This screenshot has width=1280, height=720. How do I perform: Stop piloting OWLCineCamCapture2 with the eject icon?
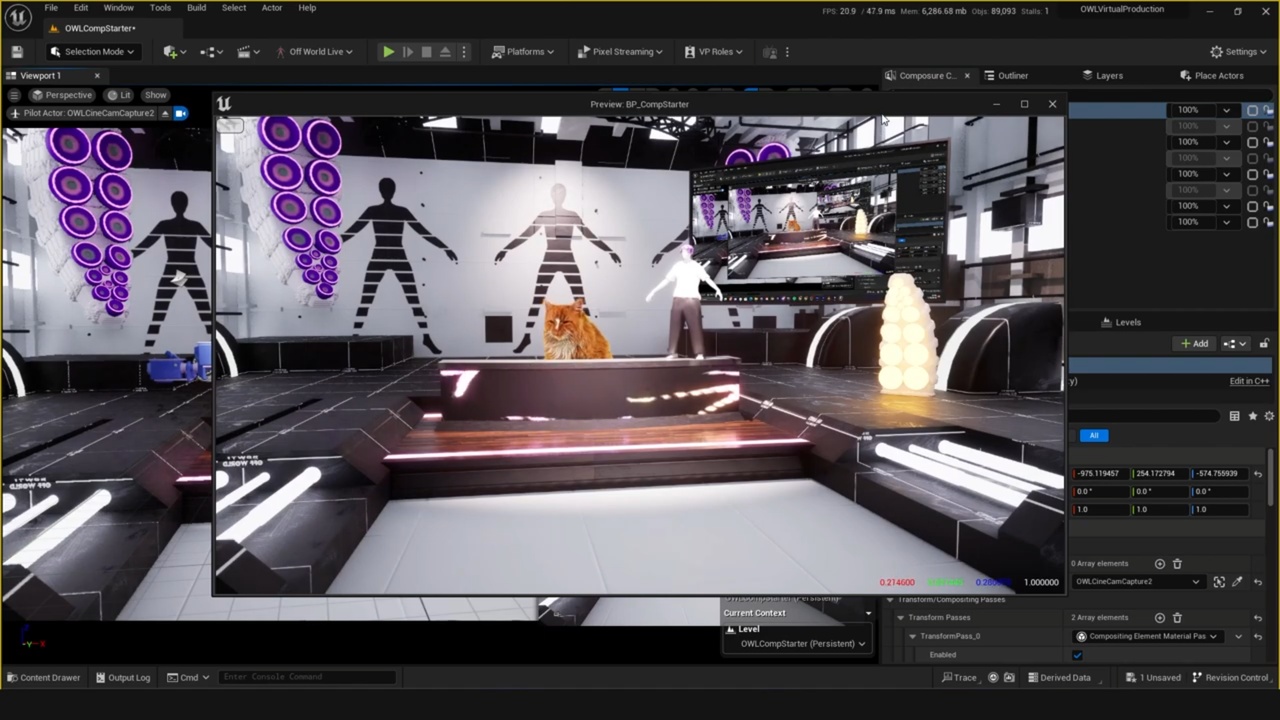[165, 113]
